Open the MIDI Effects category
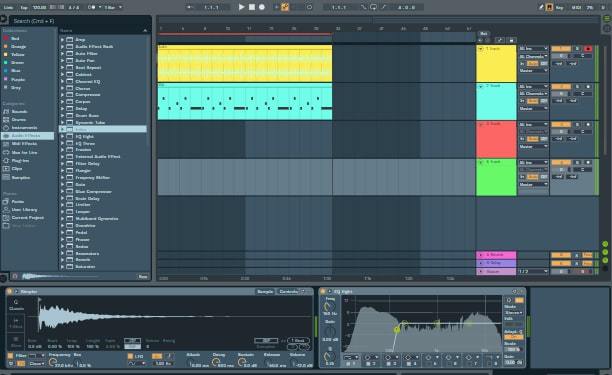The height and width of the screenshot is (375, 612). pos(23,144)
